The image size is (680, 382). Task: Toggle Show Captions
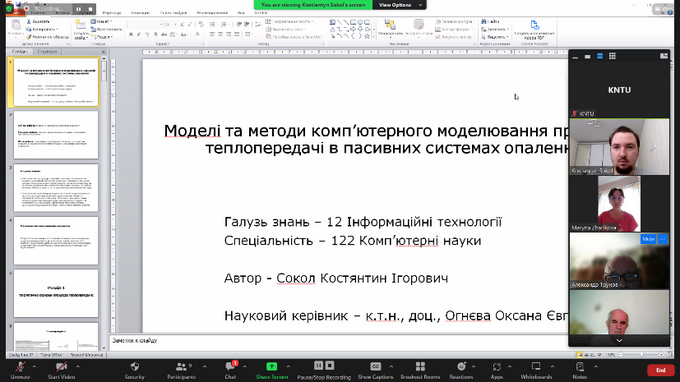click(376, 366)
